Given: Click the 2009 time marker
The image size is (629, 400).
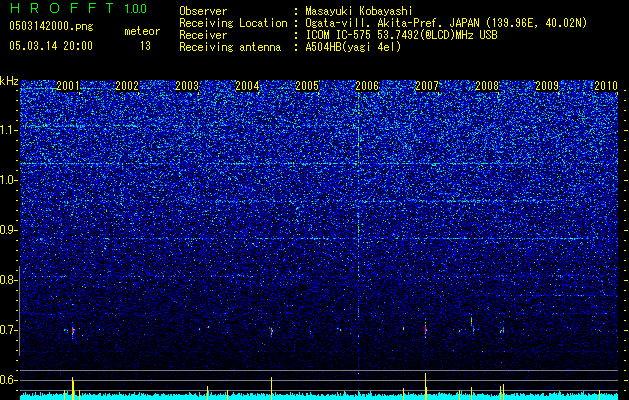Looking at the screenshot, I should click(547, 86).
